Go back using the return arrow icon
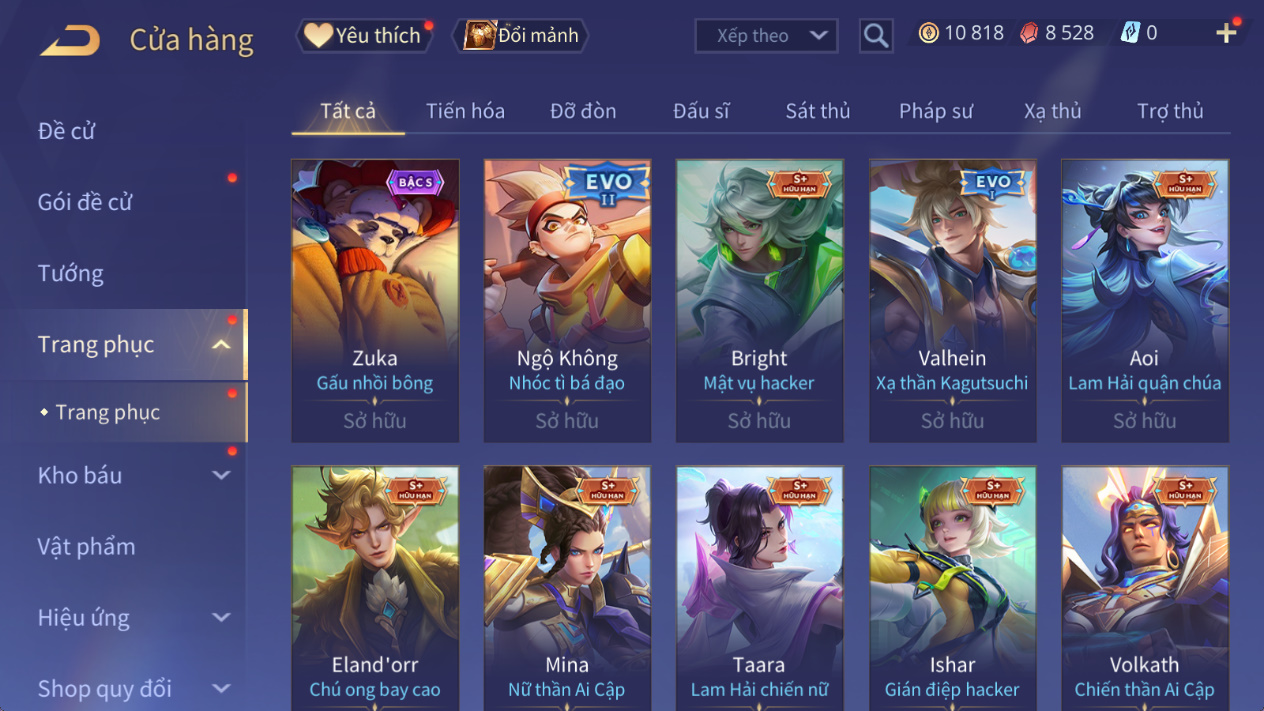 [x=70, y=39]
